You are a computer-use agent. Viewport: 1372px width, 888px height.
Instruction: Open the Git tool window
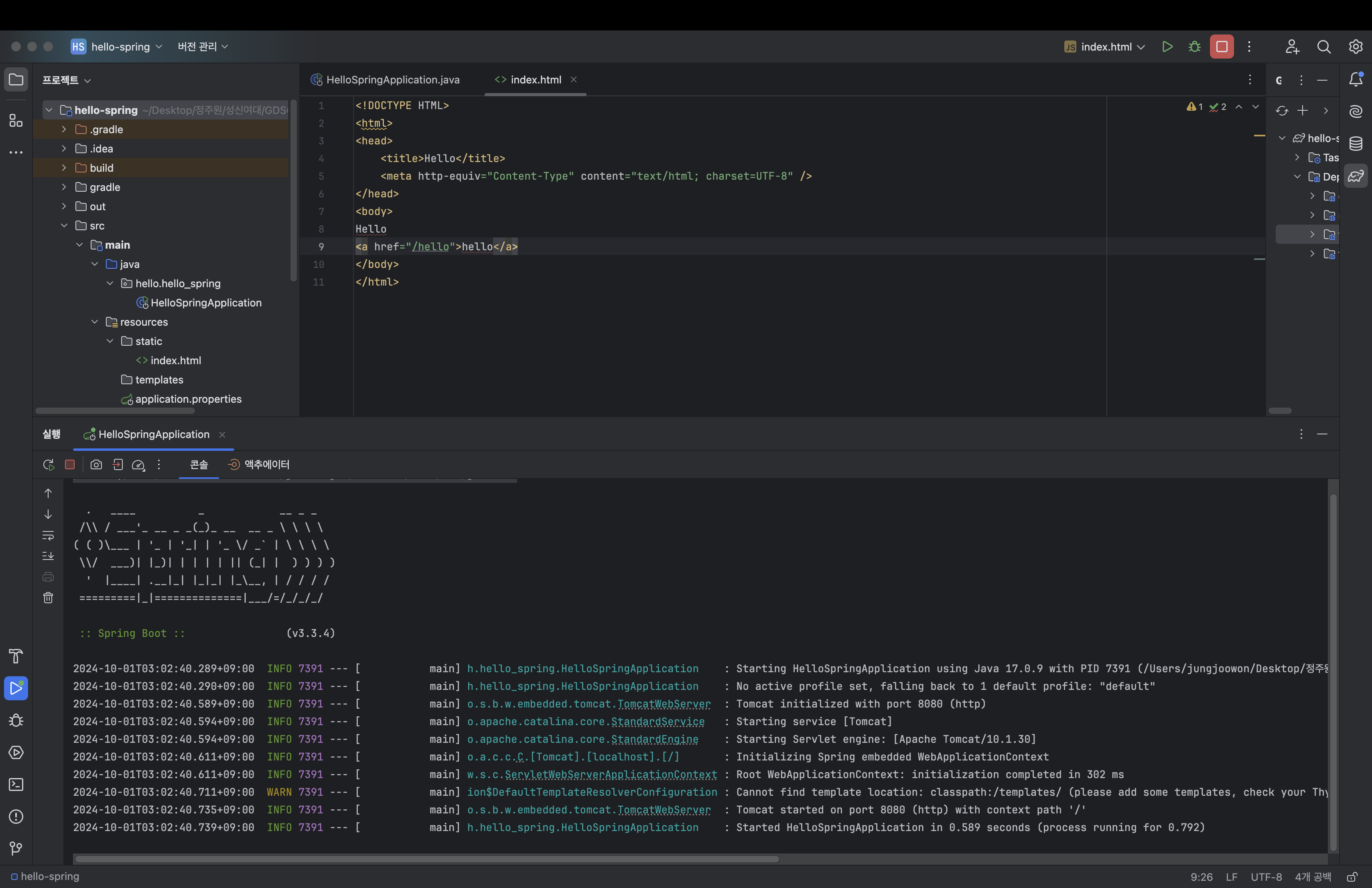pos(16,848)
